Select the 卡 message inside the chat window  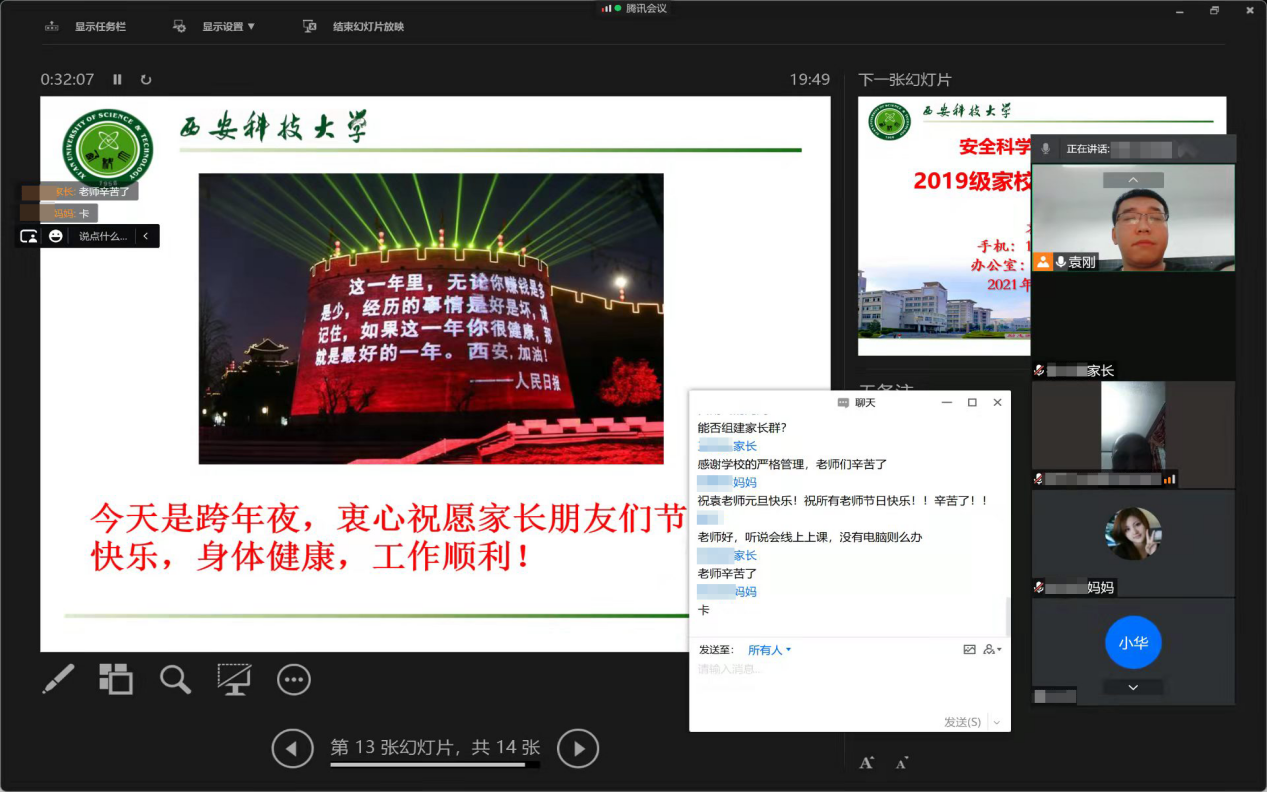point(703,610)
